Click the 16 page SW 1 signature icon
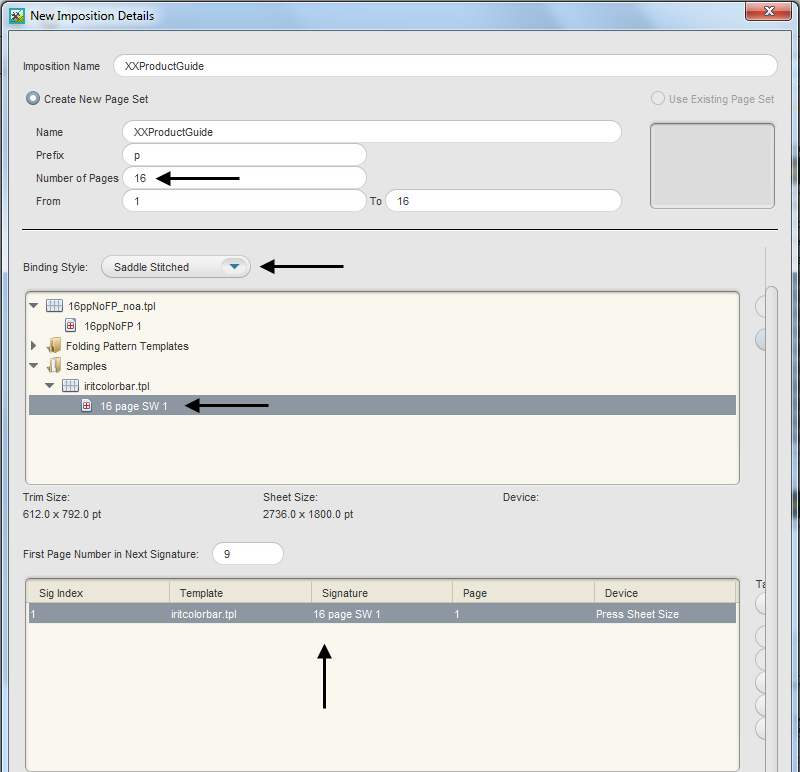The width and height of the screenshot is (800, 772). click(87, 406)
